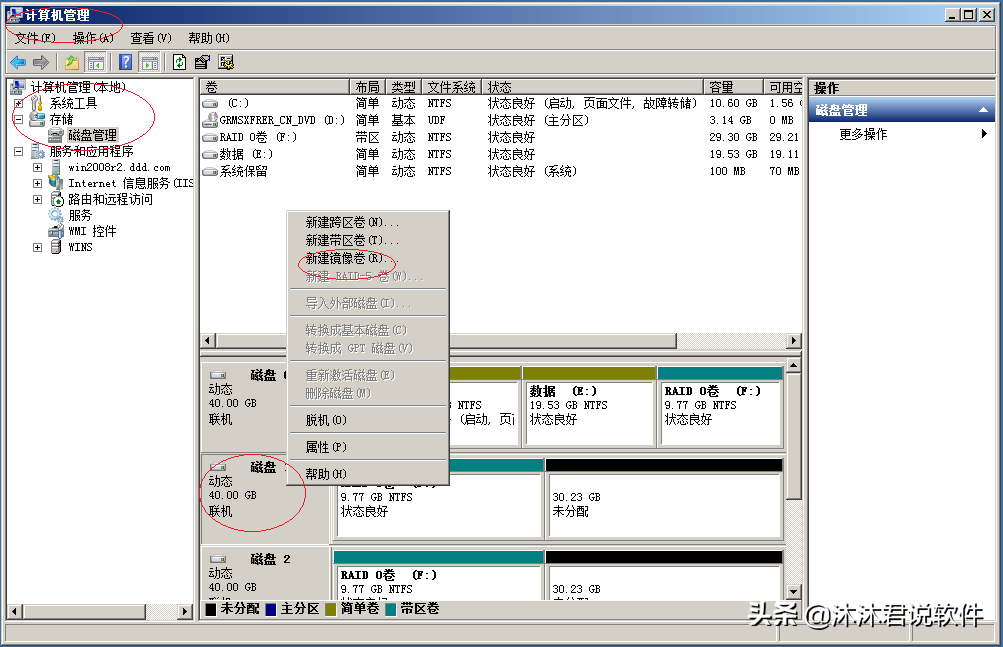
Task: Open the 更多操作 submenu arrow
Action: tap(984, 134)
